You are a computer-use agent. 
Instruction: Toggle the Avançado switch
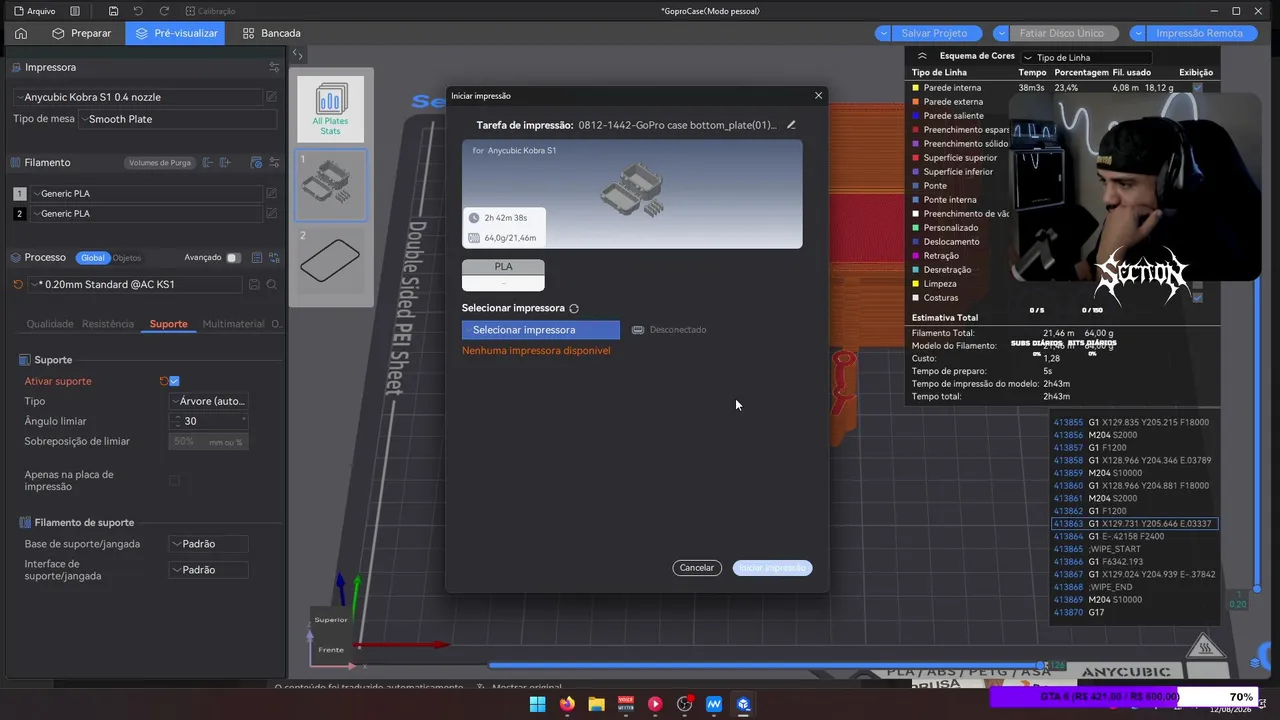point(233,257)
